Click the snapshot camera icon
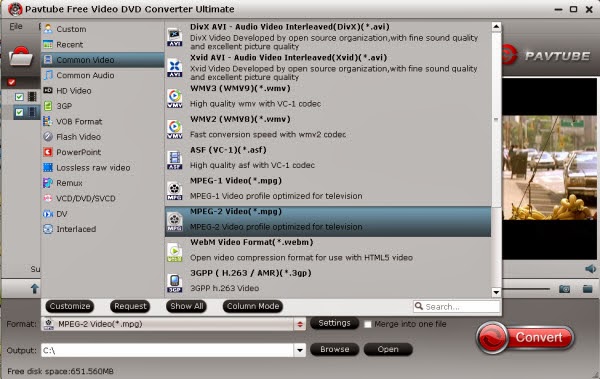Viewport: 600px width, 379px height. pyautogui.click(x=564, y=289)
